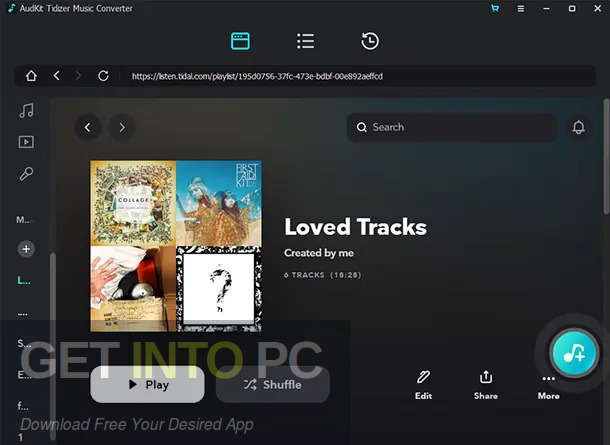Minimize the AudKit window
610x445 pixels.
546,8
